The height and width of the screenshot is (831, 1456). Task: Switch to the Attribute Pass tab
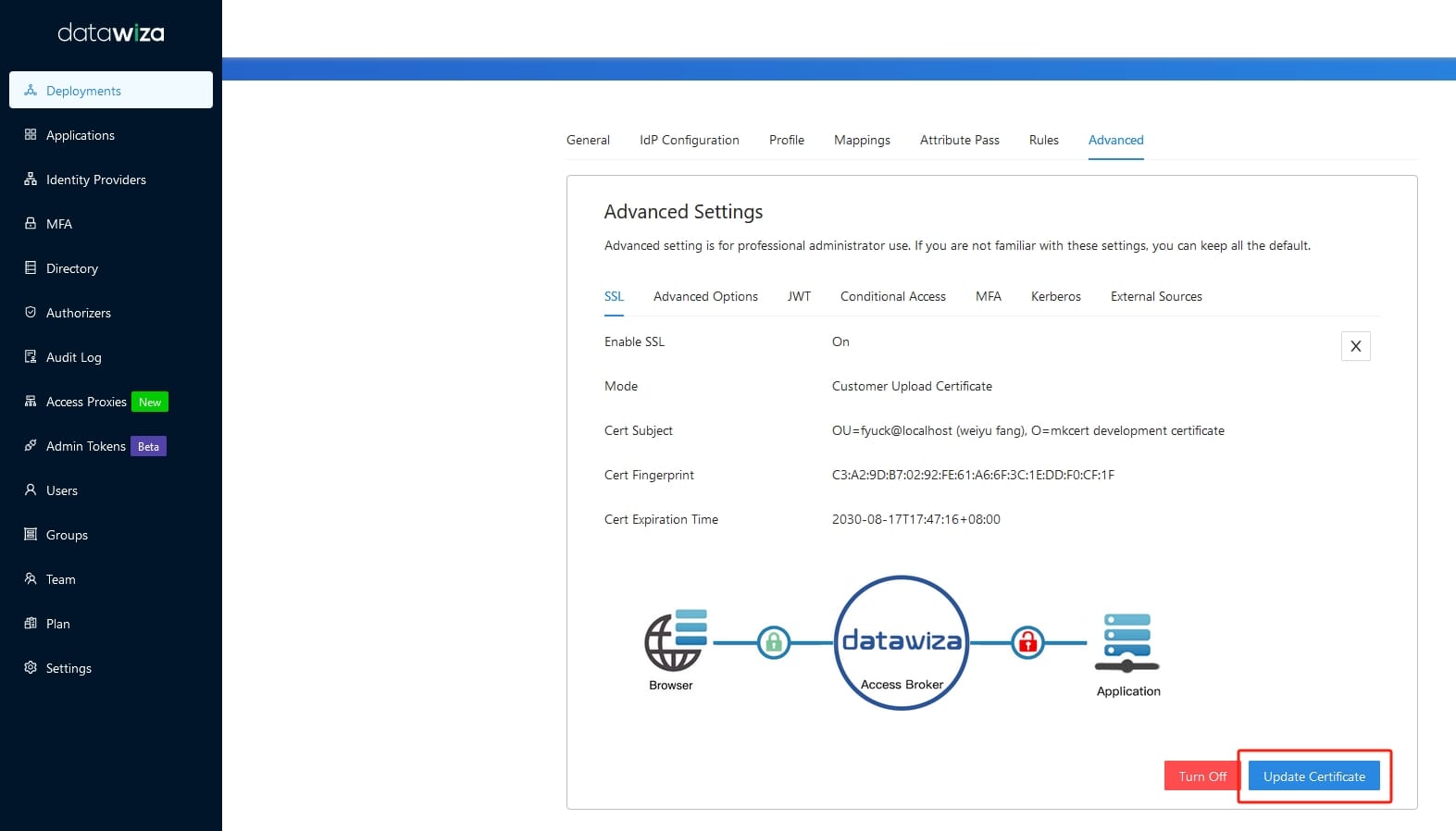[960, 140]
